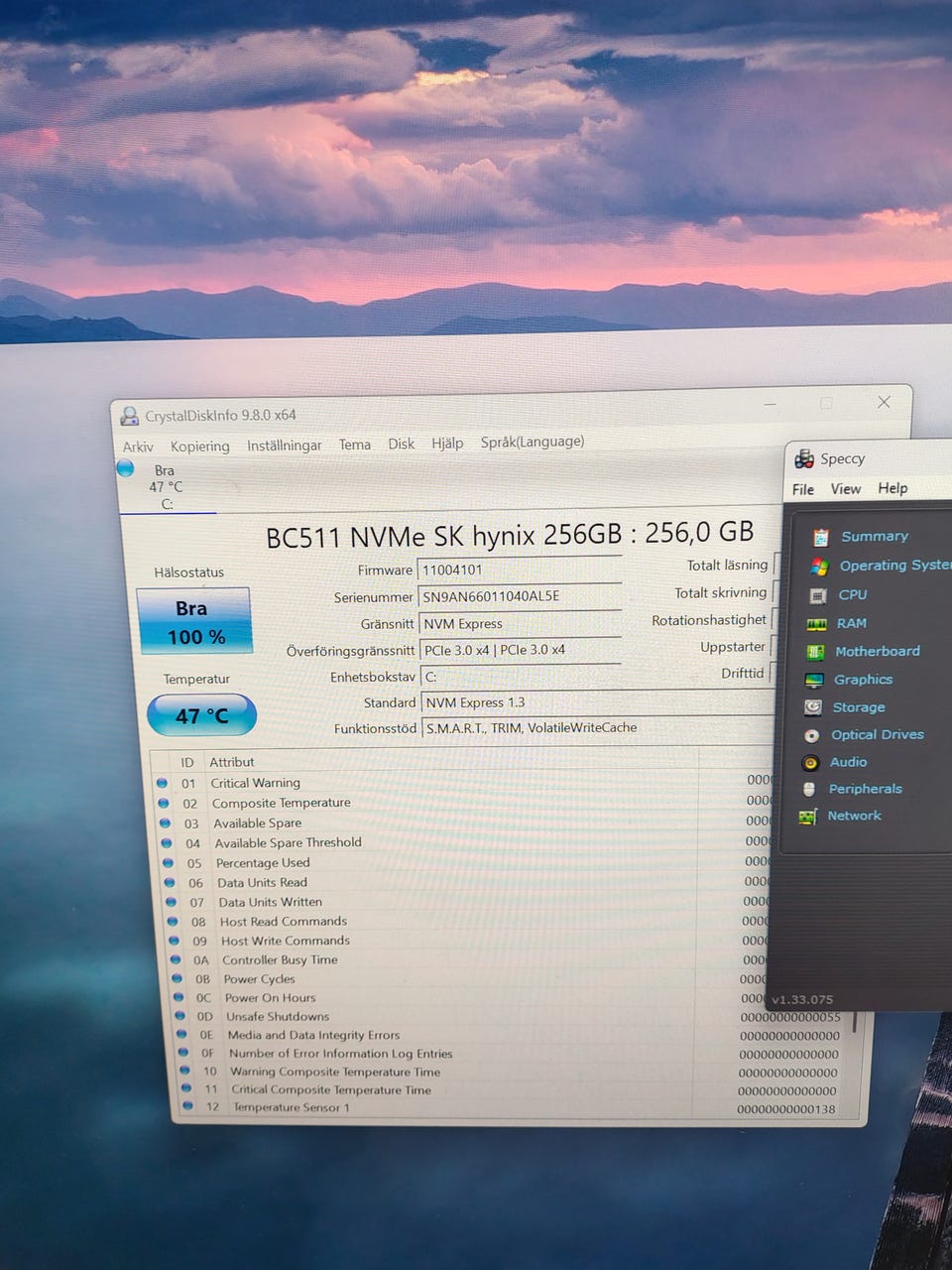Click the Funktionsstöd field with S.M.A.R.T., TRIM
This screenshot has width=952, height=1270.
[x=598, y=727]
